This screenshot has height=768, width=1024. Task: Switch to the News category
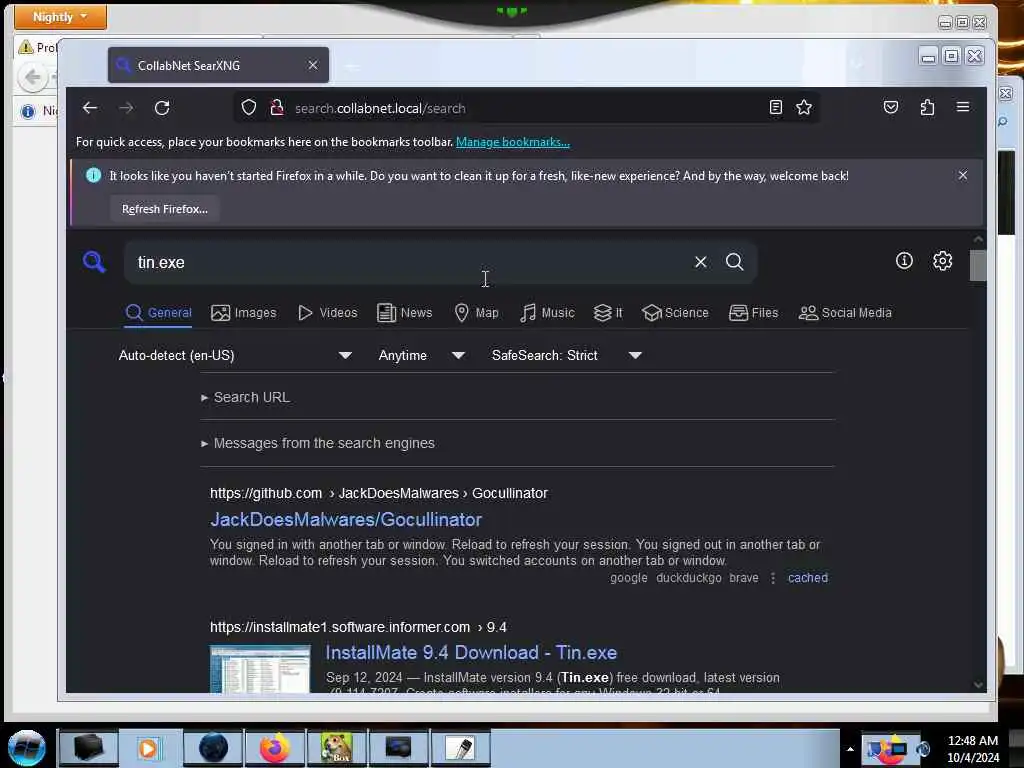pos(405,313)
